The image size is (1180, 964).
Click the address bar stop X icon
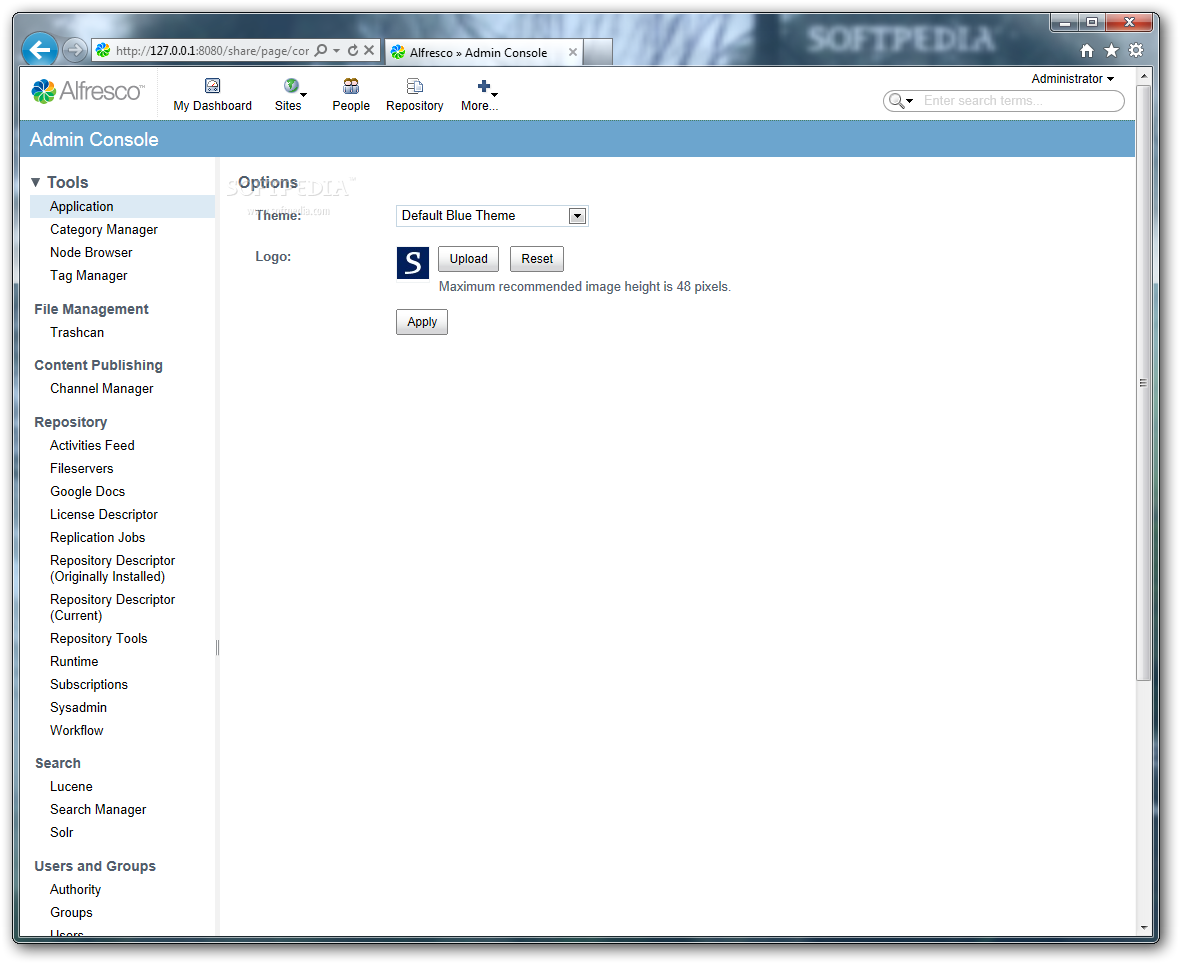coord(369,50)
